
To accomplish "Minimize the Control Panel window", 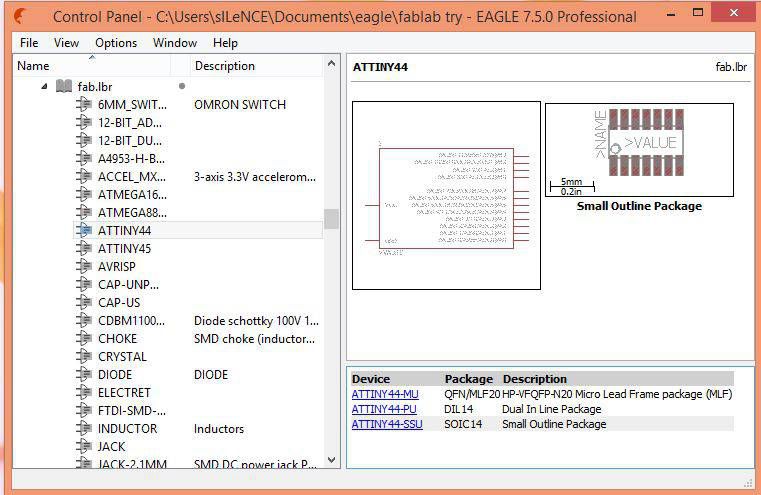I will tap(671, 15).
